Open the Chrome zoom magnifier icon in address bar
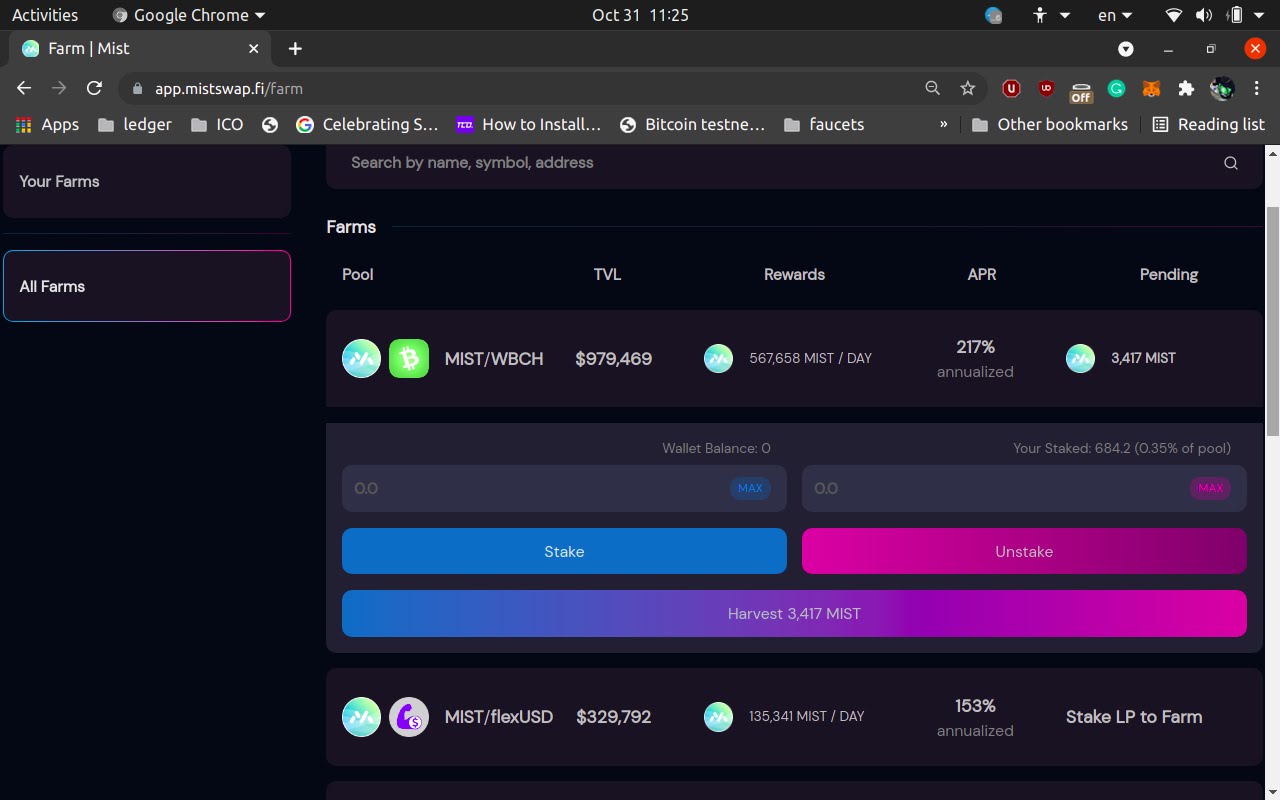The height and width of the screenshot is (800, 1280). pos(932,88)
